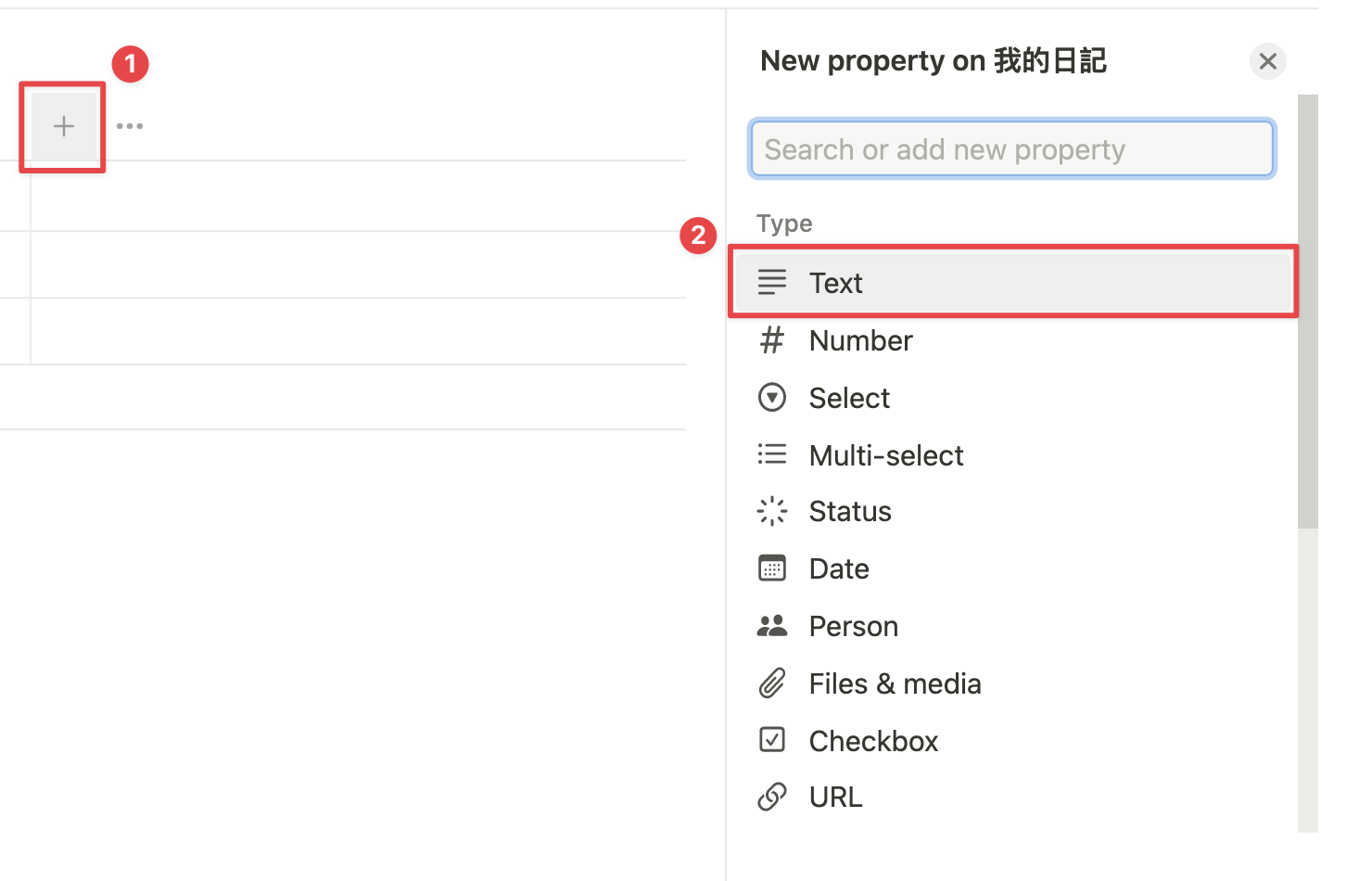Click the Date calendar icon

coord(772,568)
